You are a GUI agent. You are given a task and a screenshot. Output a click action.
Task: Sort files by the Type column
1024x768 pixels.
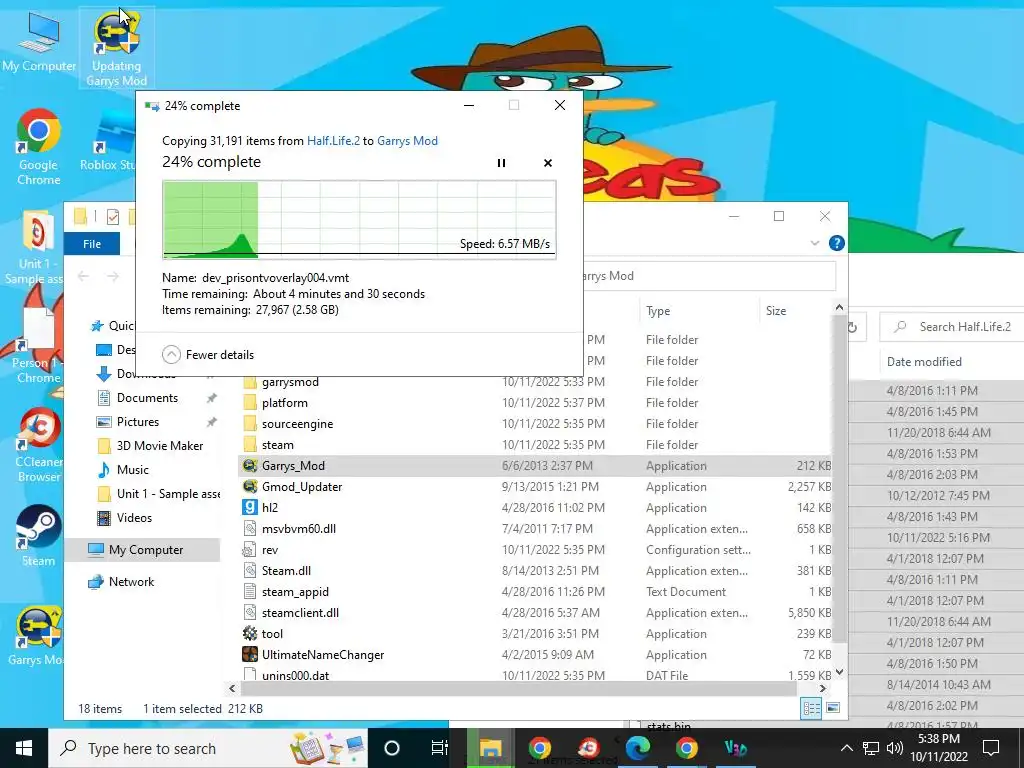tap(658, 311)
